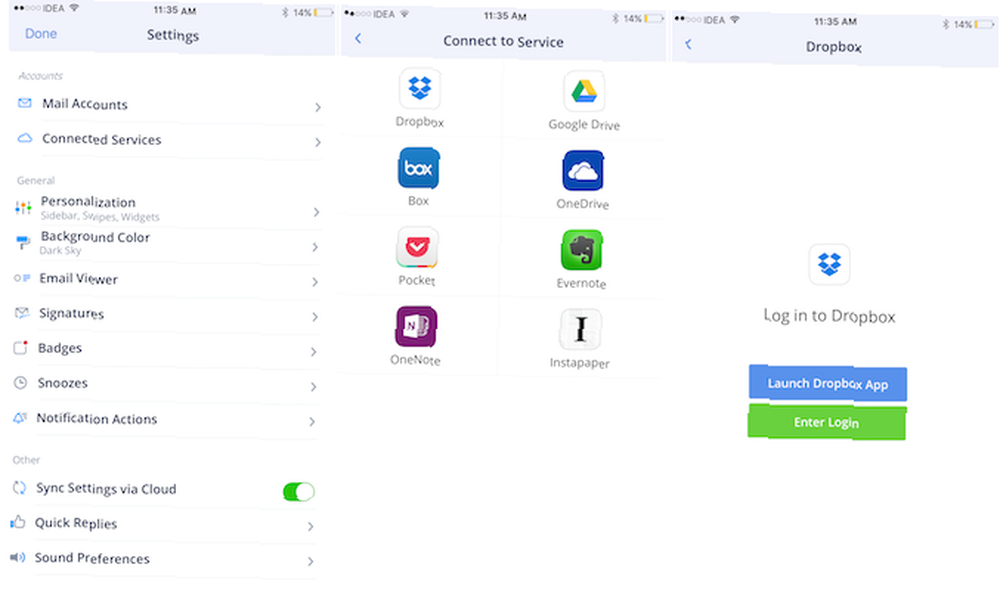Open the Email Viewer menu entry

click(165, 280)
